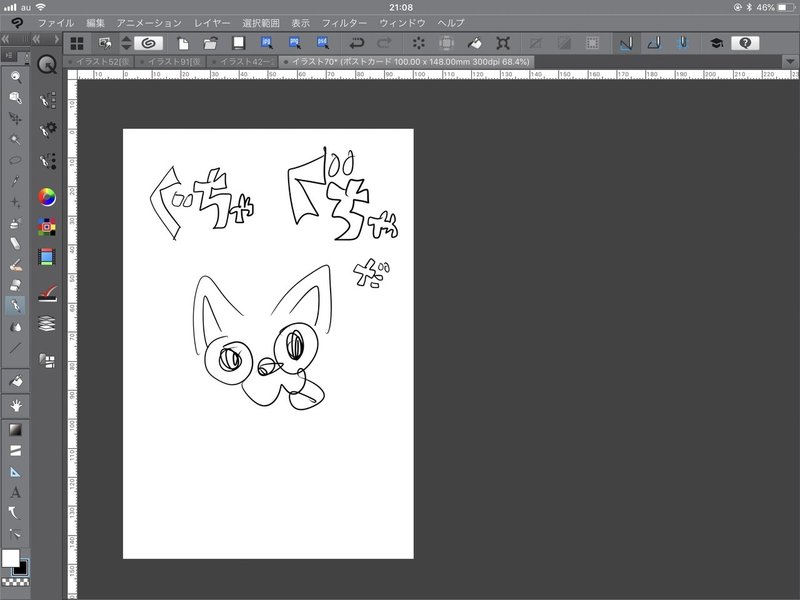Switch to the イラスト52 canvas tab
800x600 pixels.
(x=100, y=62)
